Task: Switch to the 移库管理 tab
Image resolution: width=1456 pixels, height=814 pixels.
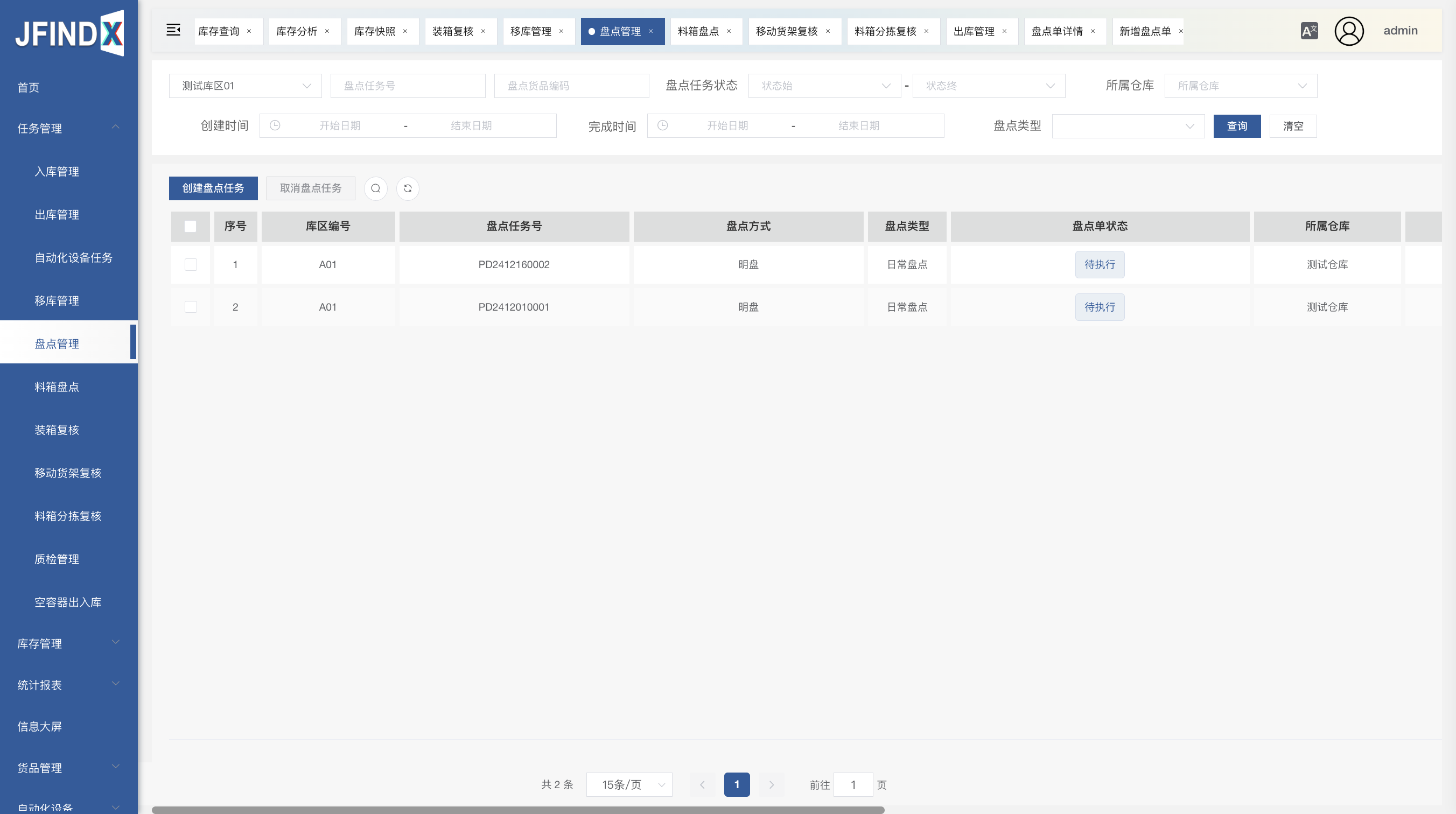Action: [531, 31]
